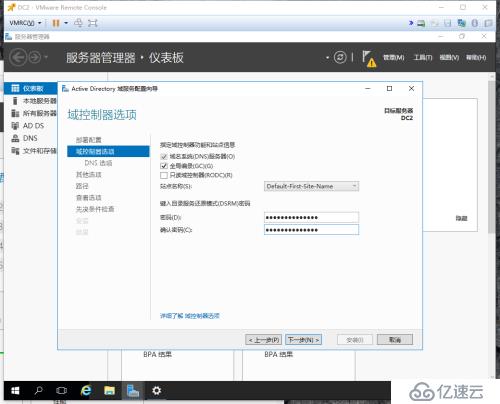Click the VMRC sound device icon
This screenshot has height=404, width=500.
pyautogui.click(x=475, y=23)
